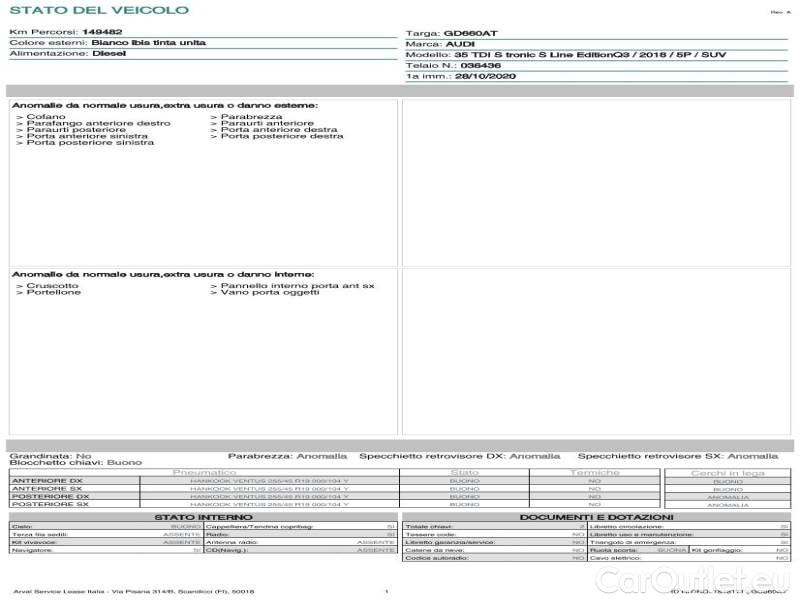Click the 'Codice autoradio' row label
The height and width of the screenshot is (600, 800).
(x=437, y=558)
